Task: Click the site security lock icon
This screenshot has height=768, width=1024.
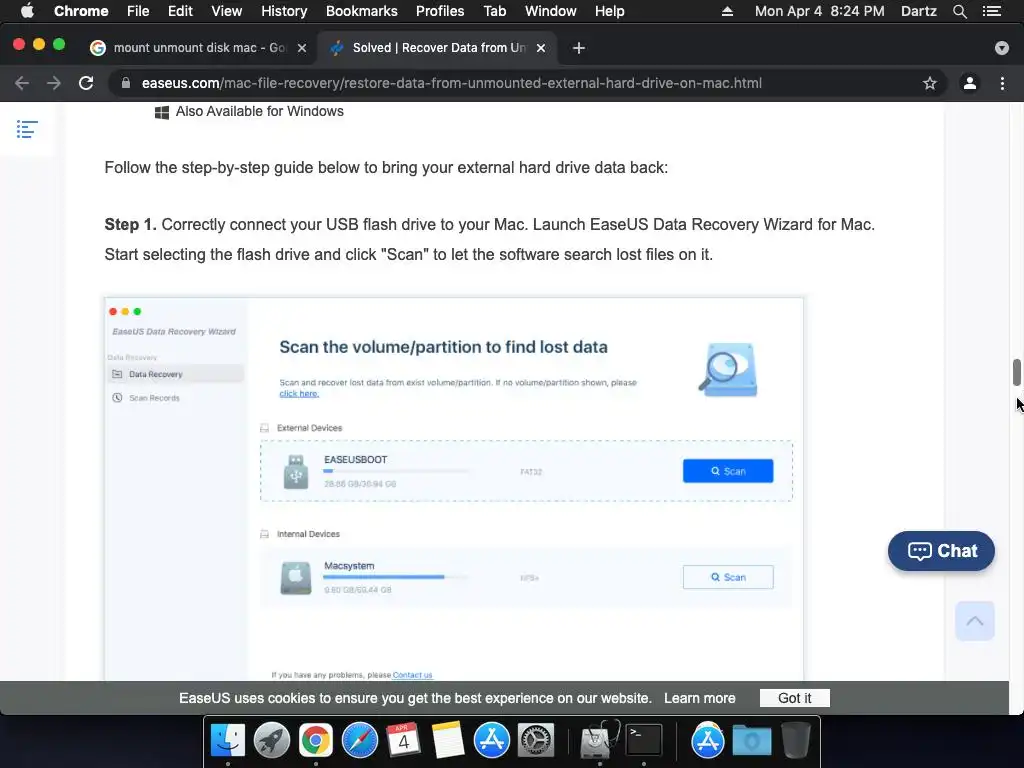Action: pyautogui.click(x=126, y=83)
